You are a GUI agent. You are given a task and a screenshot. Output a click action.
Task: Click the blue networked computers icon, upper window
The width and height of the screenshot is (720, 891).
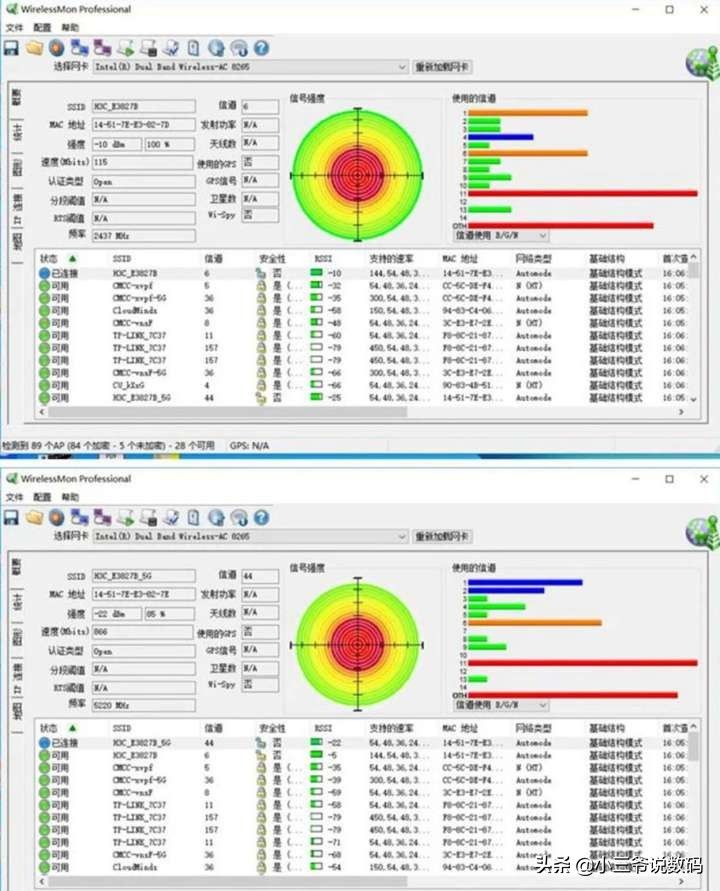[79, 48]
